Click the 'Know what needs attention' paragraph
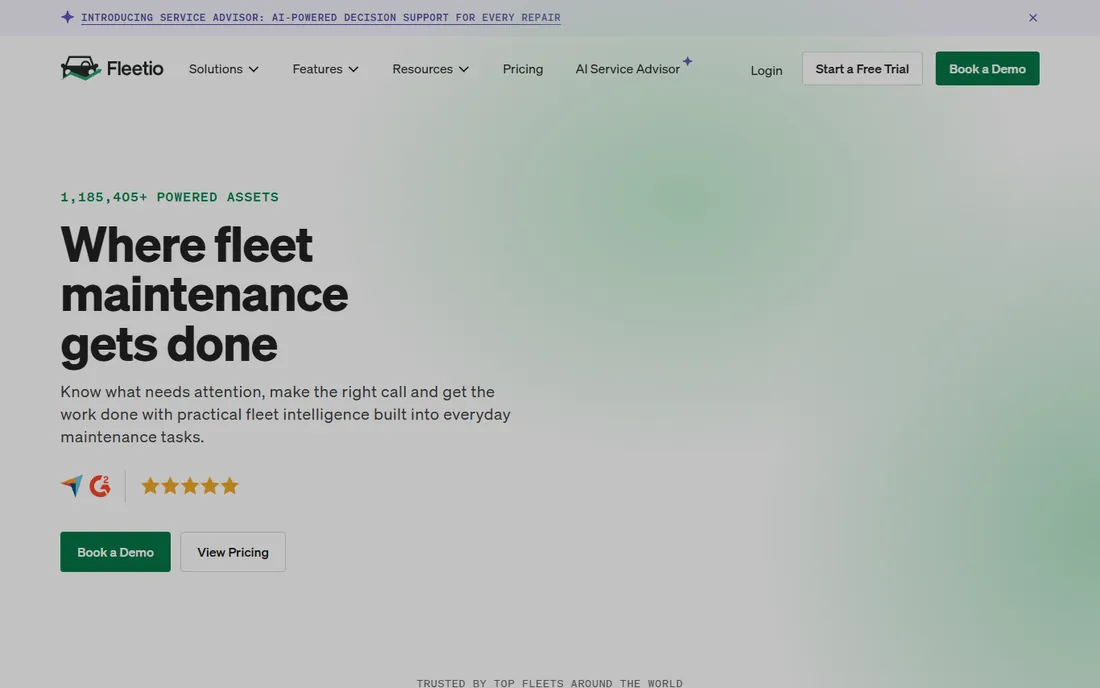Screen dimensions: 1100x688 [286, 414]
